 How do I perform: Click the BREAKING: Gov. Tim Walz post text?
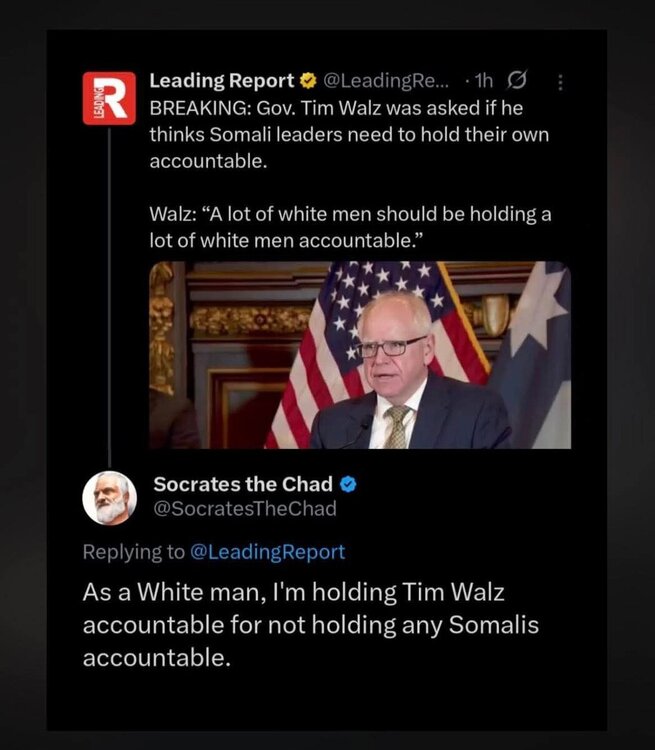point(349,135)
